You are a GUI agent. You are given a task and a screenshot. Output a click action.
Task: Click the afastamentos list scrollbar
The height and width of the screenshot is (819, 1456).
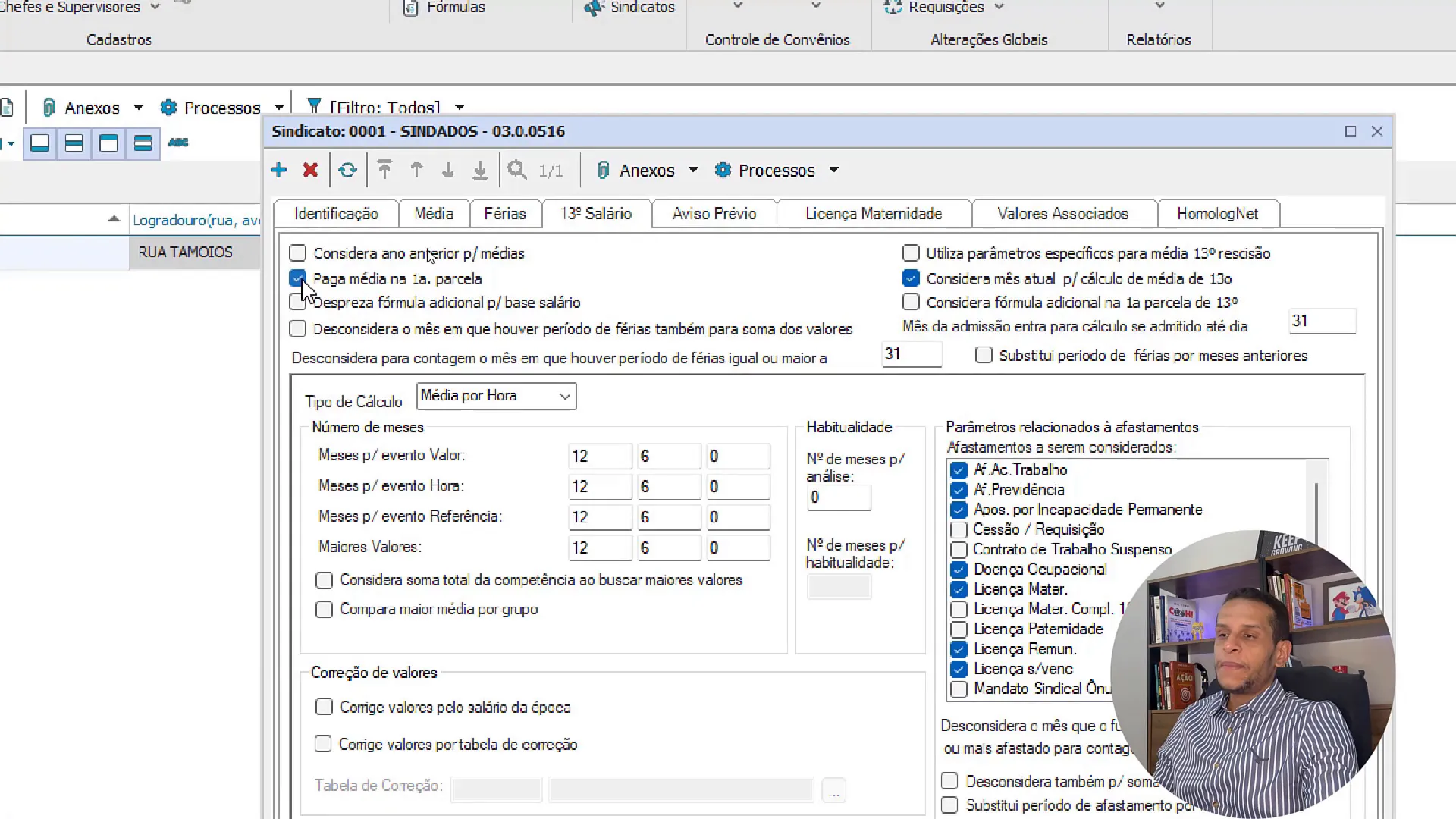pos(1316,508)
